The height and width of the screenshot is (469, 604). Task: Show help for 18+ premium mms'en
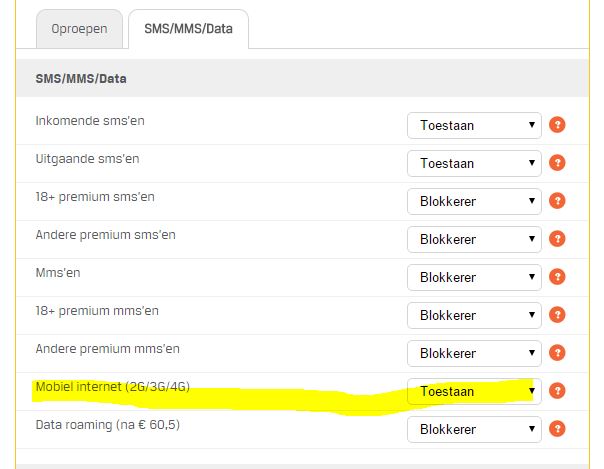click(557, 315)
